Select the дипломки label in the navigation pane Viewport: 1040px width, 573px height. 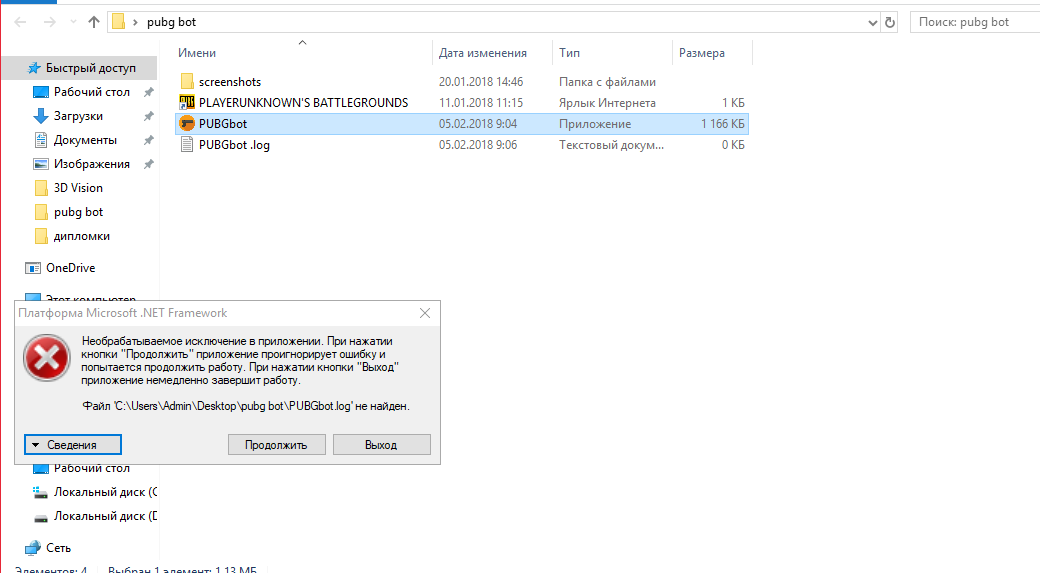[82, 236]
